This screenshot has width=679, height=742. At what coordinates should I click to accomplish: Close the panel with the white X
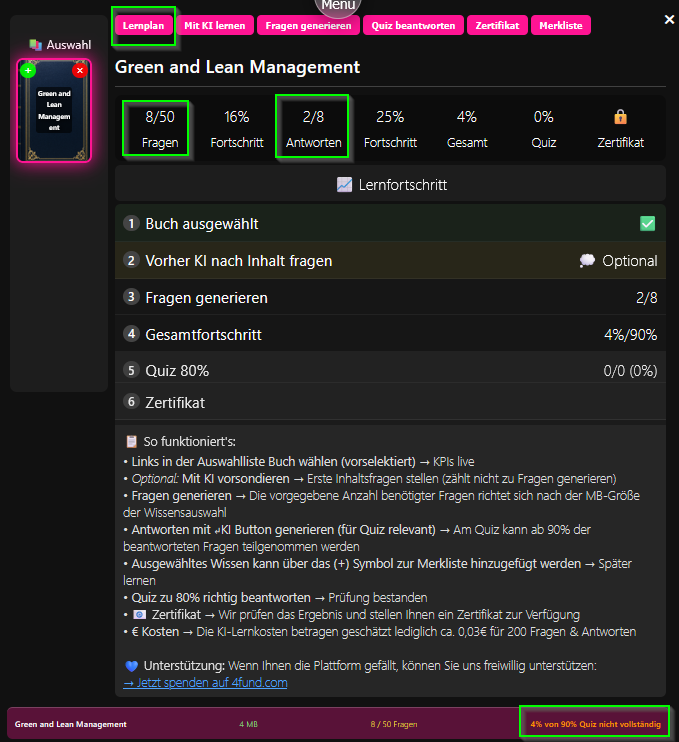[669, 20]
